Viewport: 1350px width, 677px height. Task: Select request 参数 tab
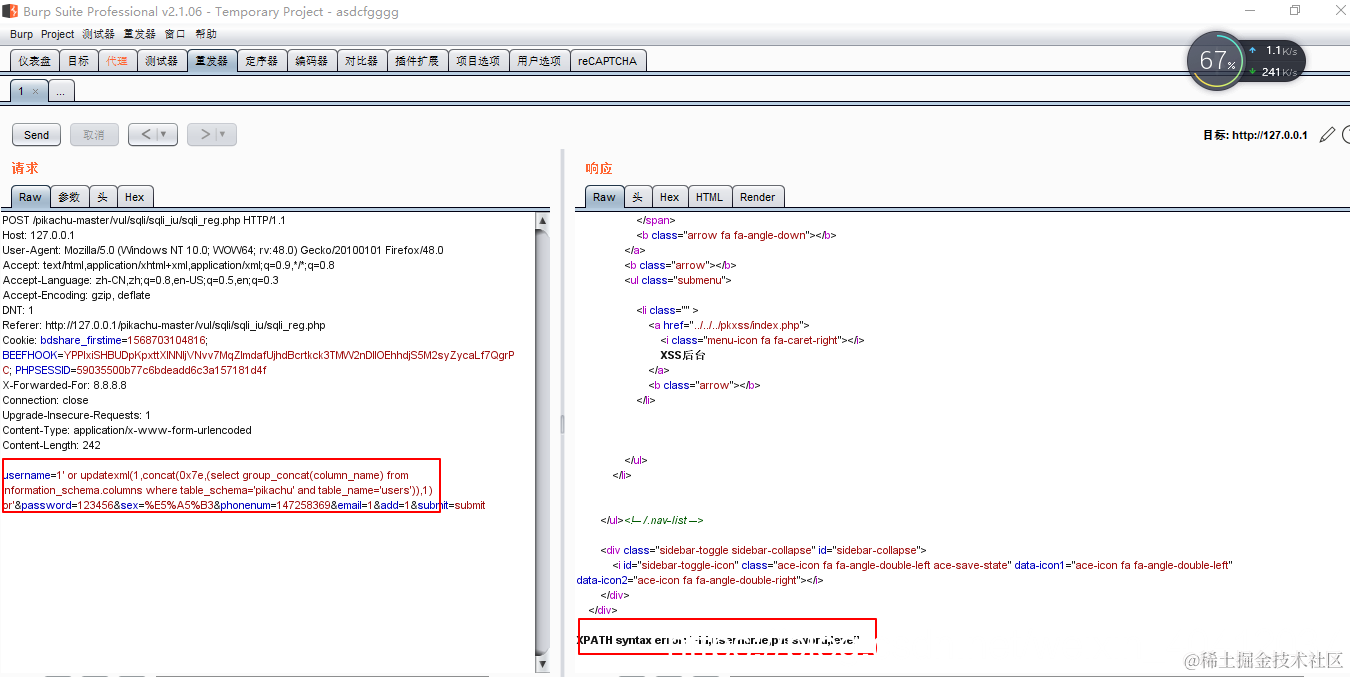(69, 197)
